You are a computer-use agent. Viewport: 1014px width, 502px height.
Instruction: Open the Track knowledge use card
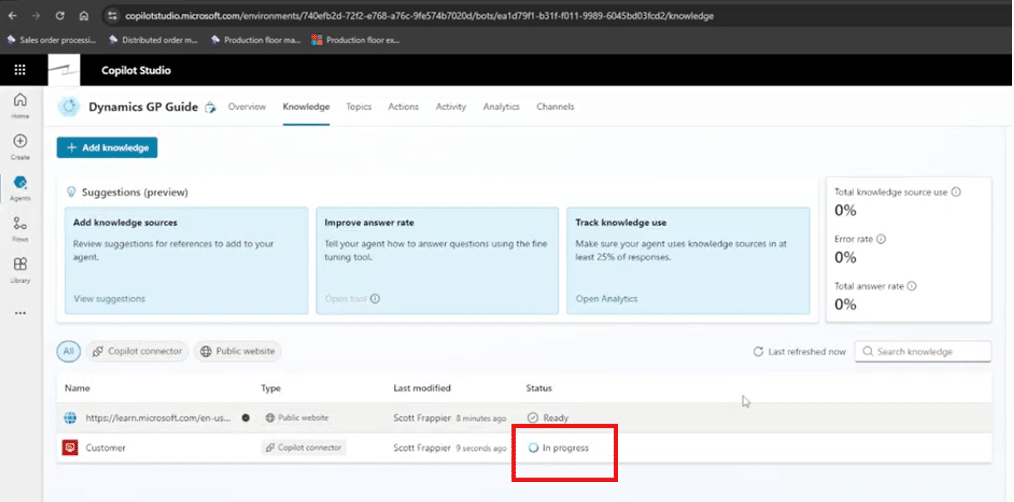tap(688, 261)
